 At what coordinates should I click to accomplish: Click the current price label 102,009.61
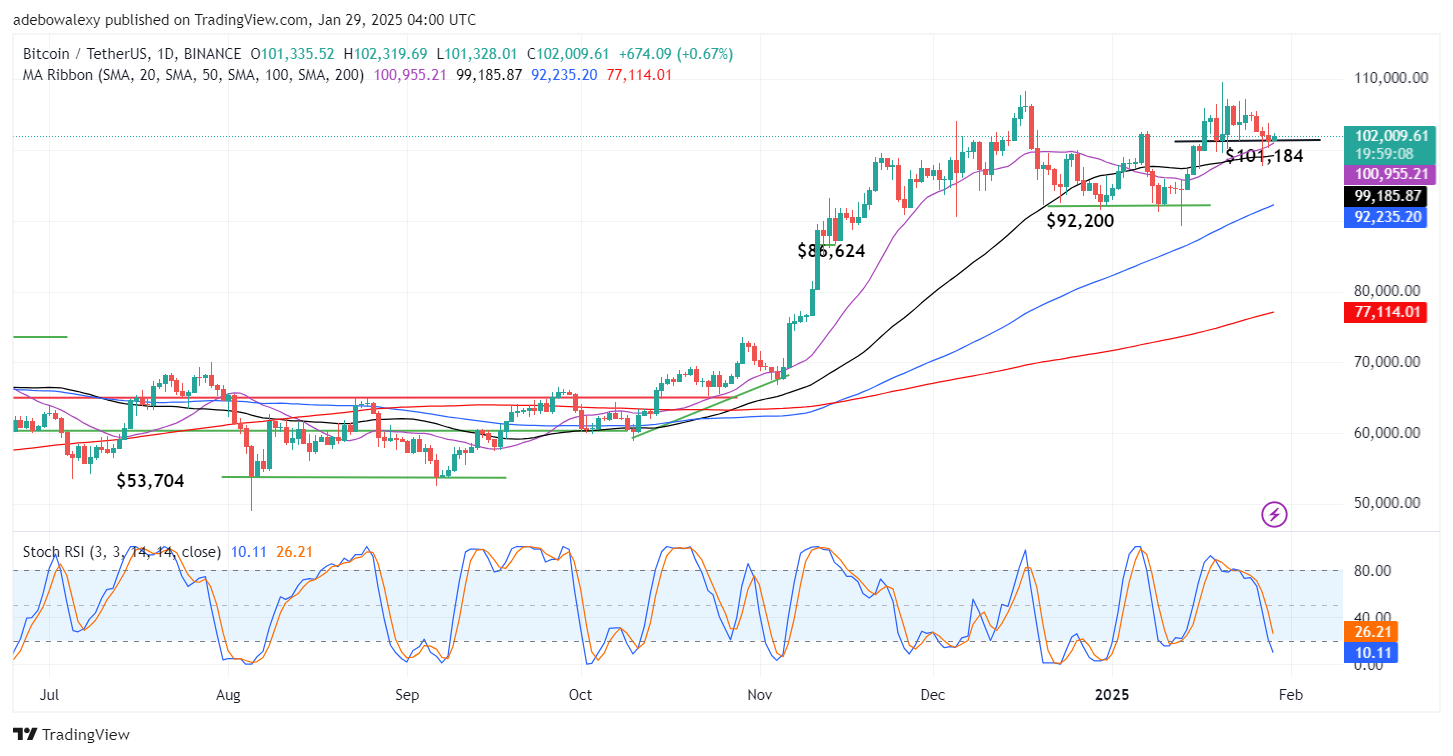point(1388,135)
